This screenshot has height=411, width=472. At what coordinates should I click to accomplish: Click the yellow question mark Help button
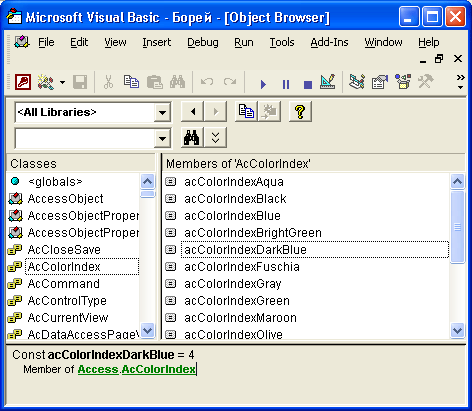coord(300,111)
